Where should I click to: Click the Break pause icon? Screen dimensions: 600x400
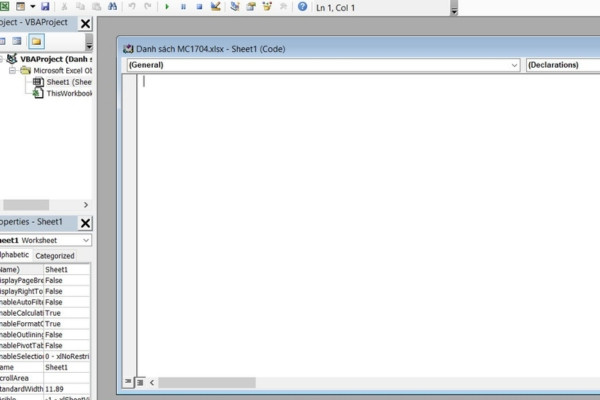pos(183,7)
